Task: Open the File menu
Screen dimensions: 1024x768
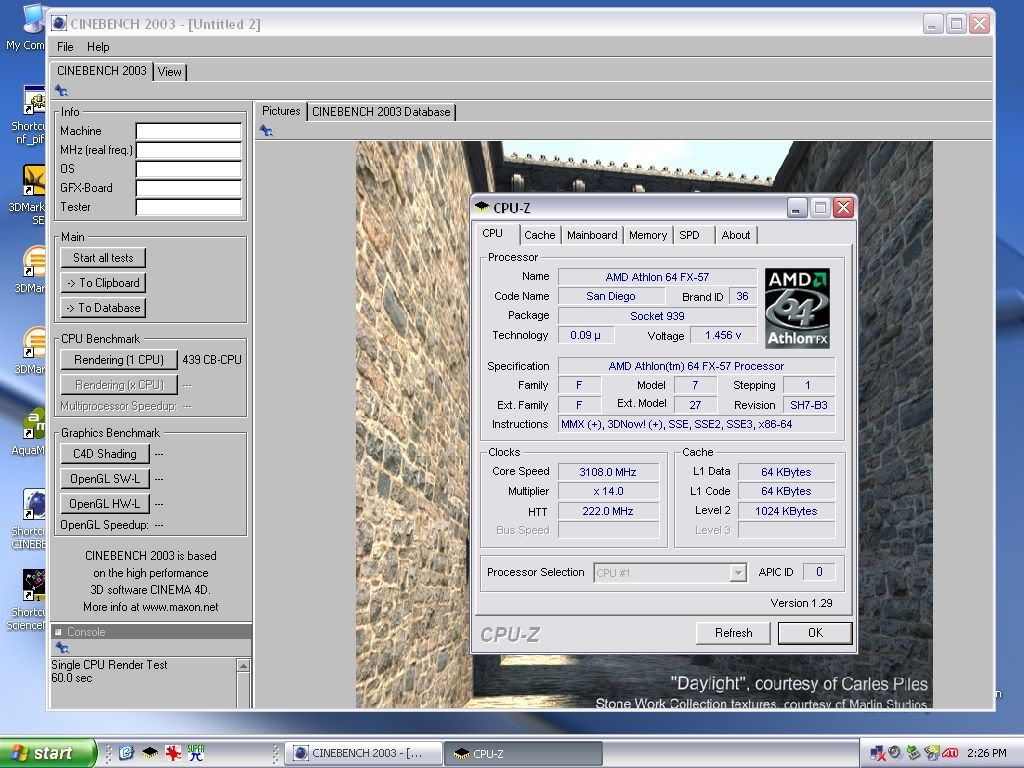Action: click(x=65, y=47)
